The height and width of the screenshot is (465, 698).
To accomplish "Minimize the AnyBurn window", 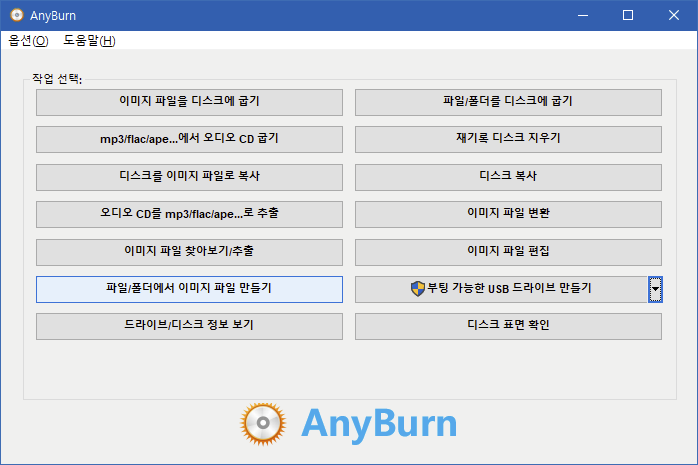I will [x=583, y=15].
